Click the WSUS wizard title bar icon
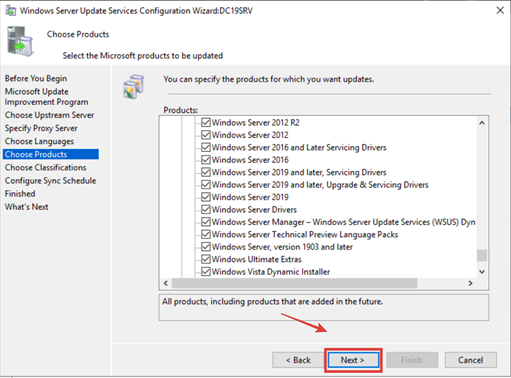Screen dimensions: 511x378 [11, 11]
